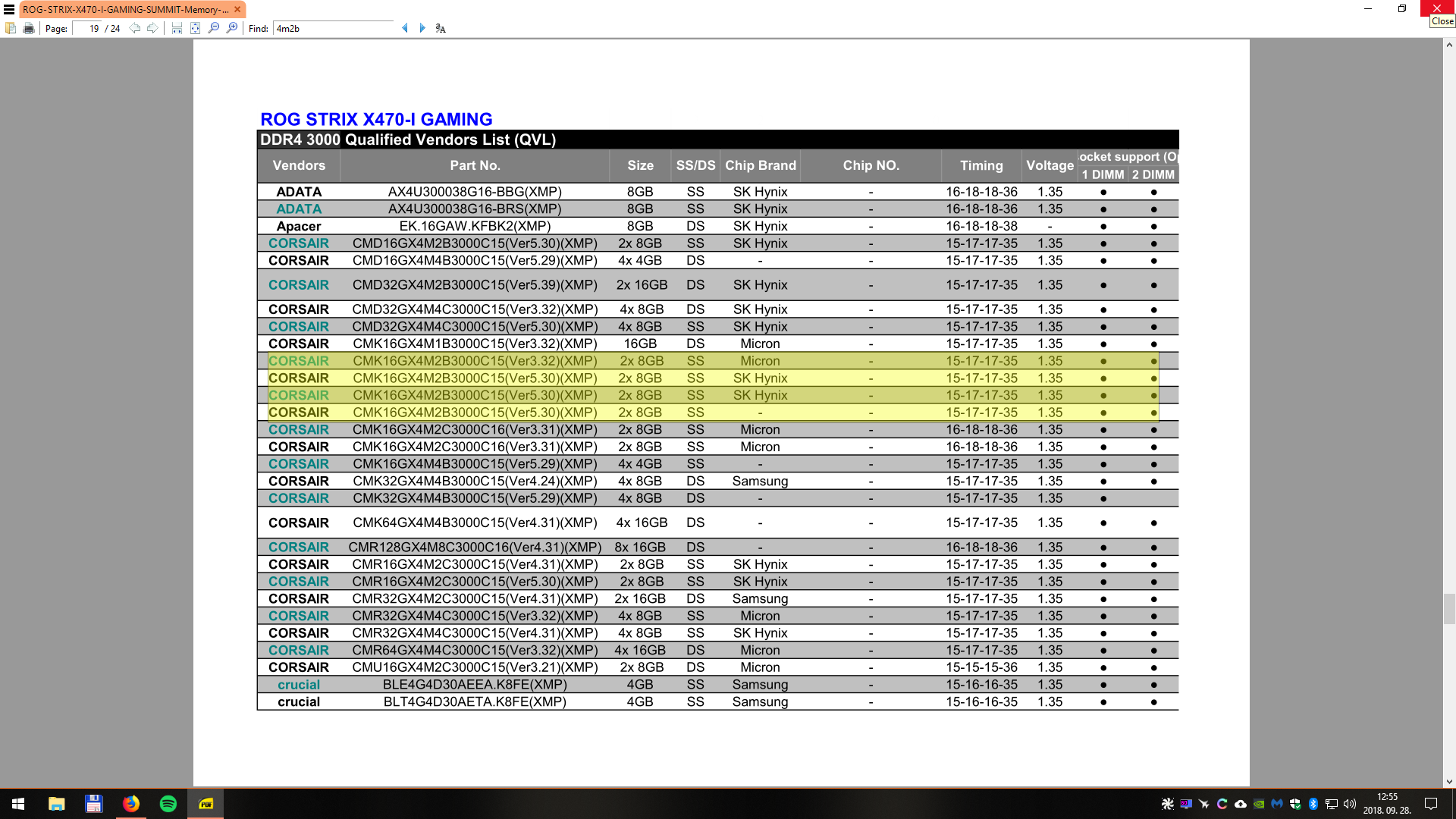Click part CMK32GX4M4B3000C15(Ver4.24)(XMP)
The image size is (1456, 819).
click(475, 481)
